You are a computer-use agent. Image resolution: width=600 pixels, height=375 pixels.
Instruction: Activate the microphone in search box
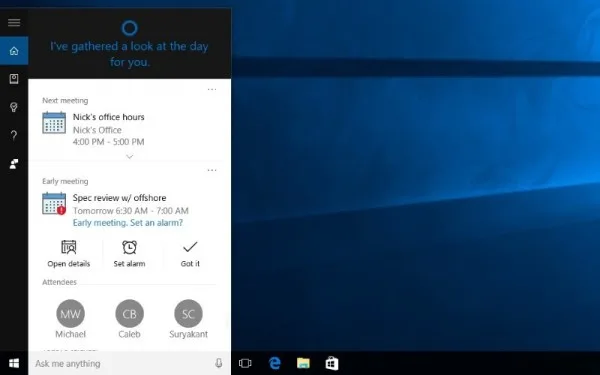coord(218,363)
